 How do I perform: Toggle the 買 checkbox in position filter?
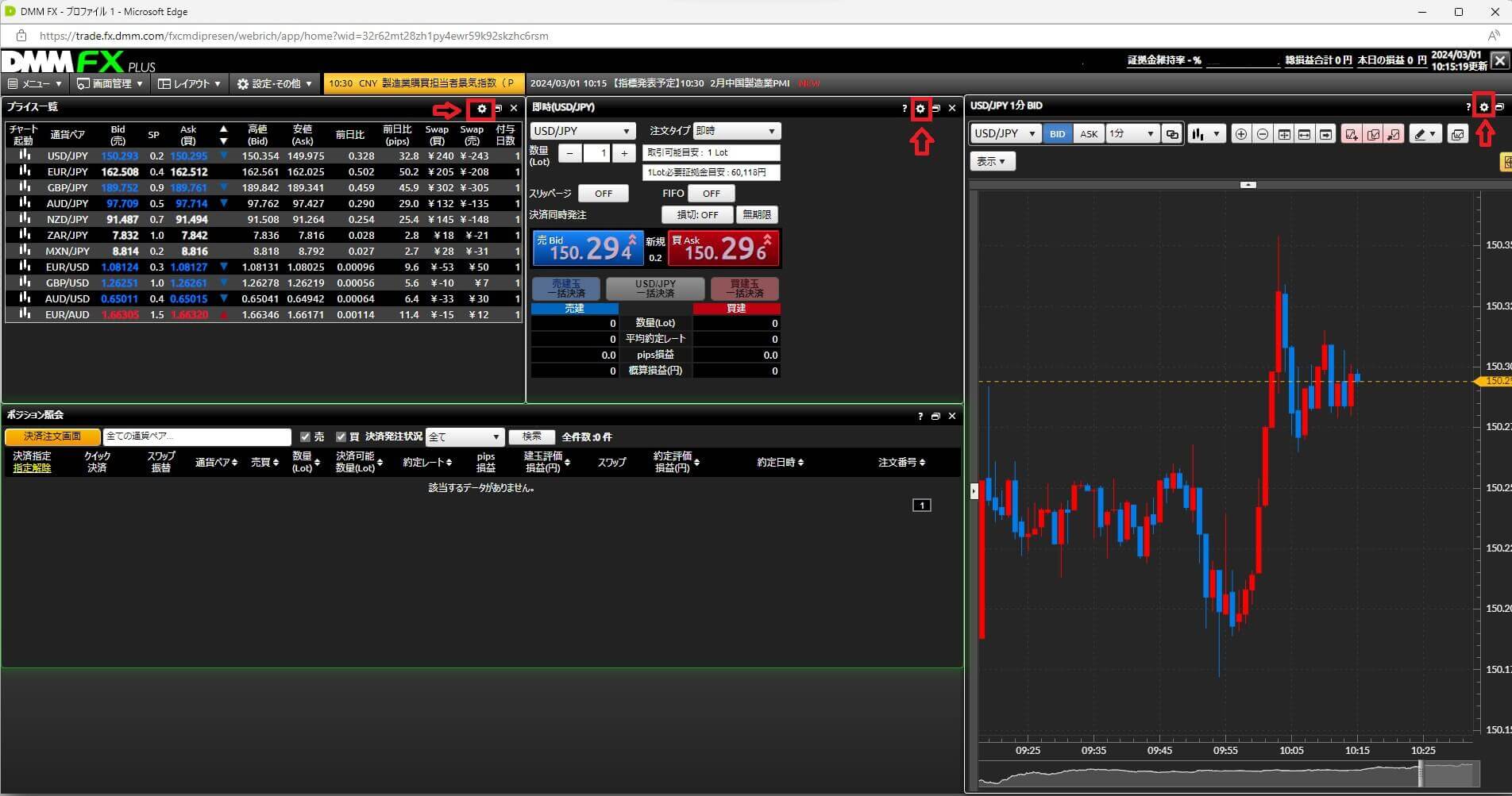pyautogui.click(x=341, y=436)
